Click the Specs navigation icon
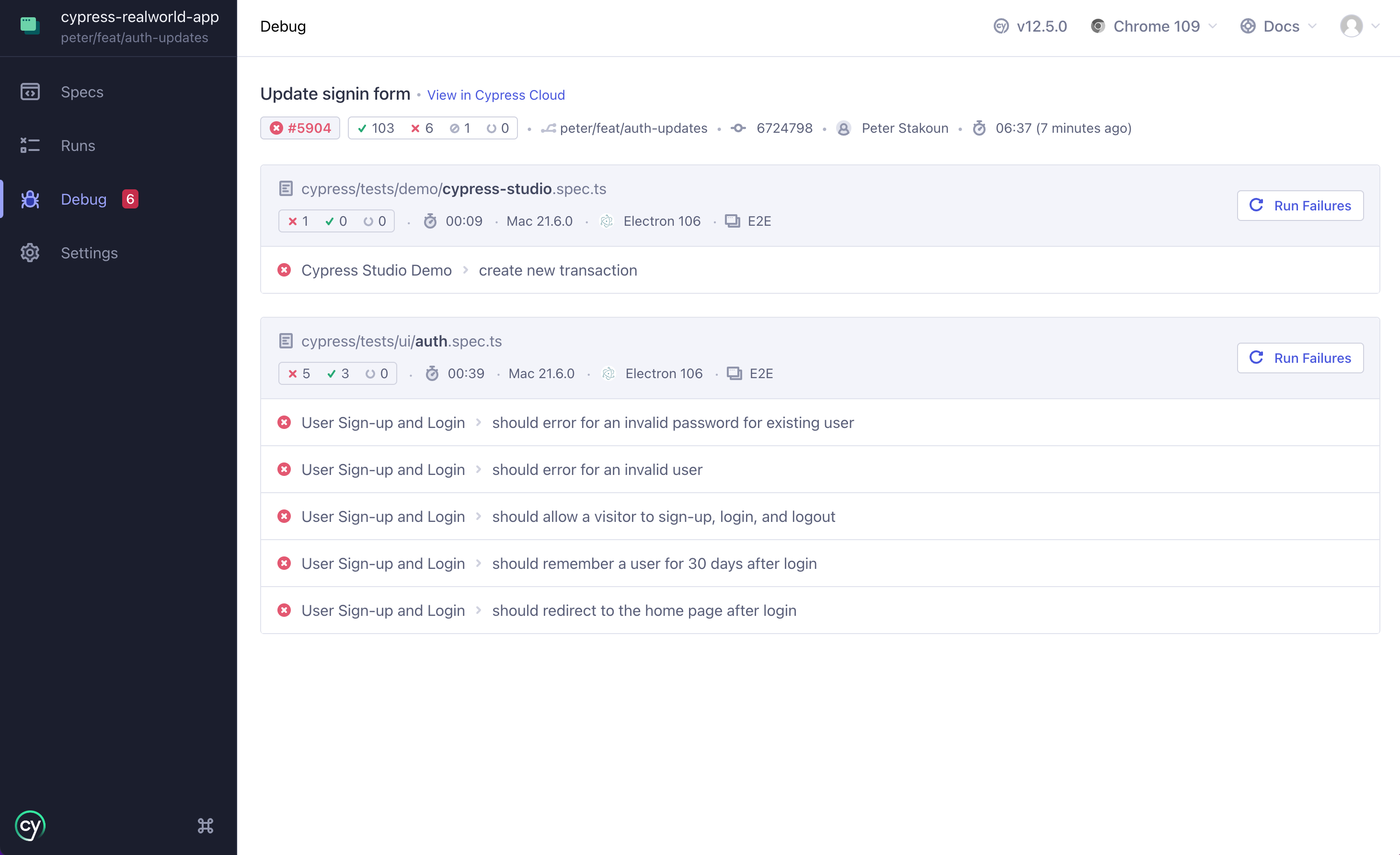The image size is (1400, 855). [x=30, y=91]
